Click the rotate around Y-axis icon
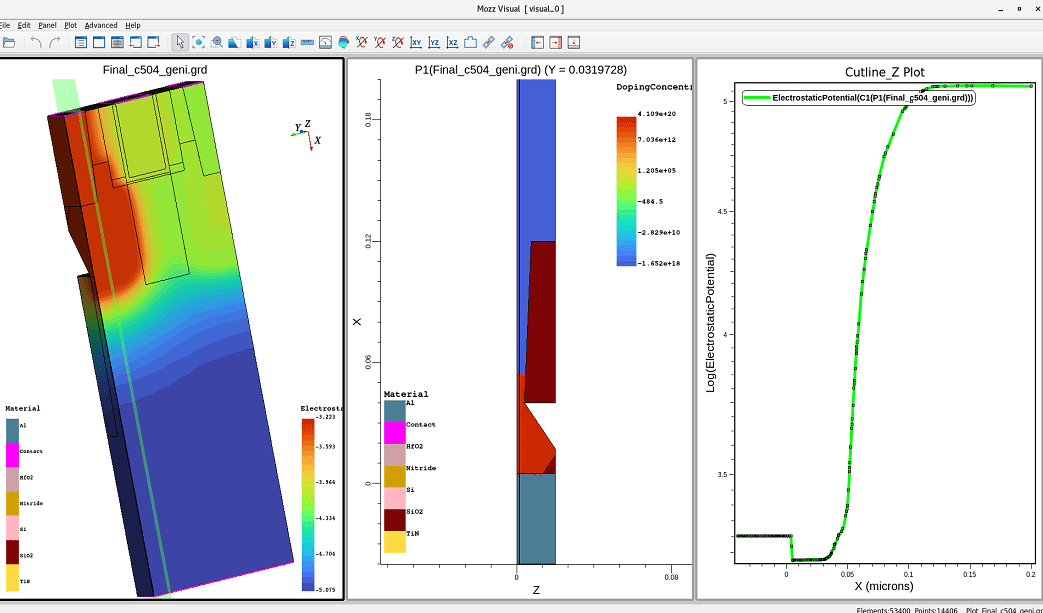The image size is (1043, 613). click(x=380, y=43)
